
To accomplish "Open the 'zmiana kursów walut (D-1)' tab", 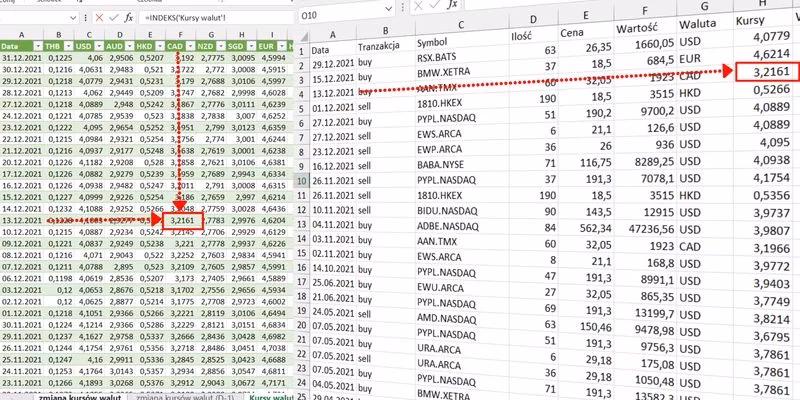I will pos(184,396).
